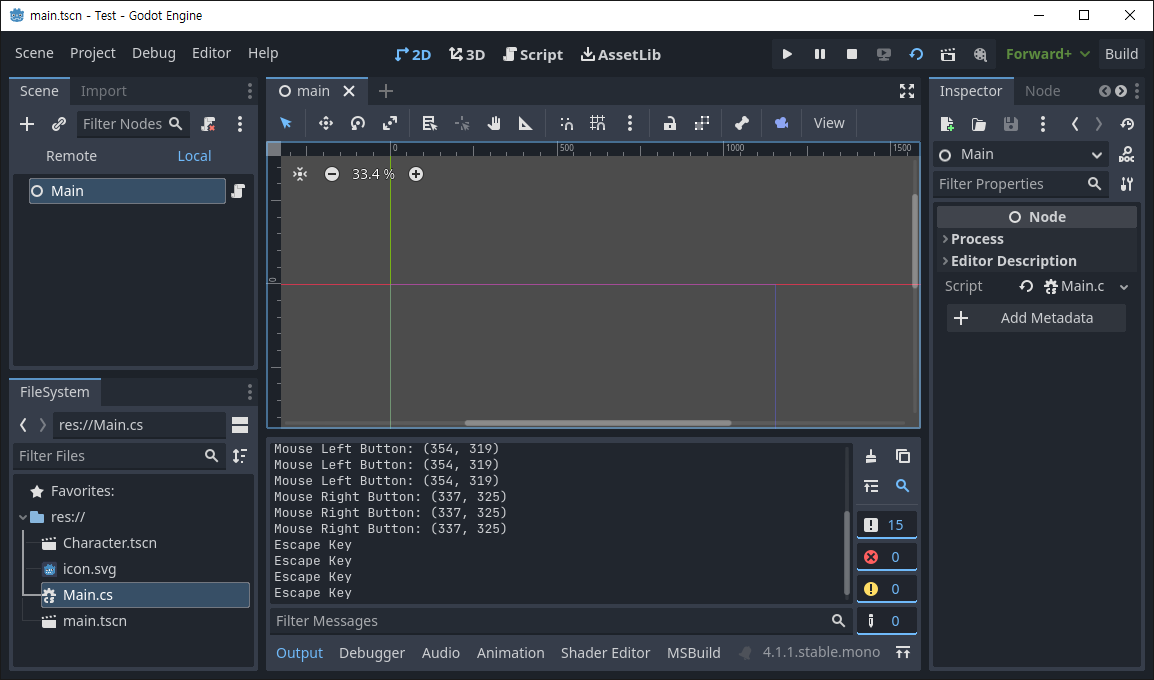Viewport: 1154px width, 680px height.
Task: Toggle grid snap
Action: coord(598,123)
